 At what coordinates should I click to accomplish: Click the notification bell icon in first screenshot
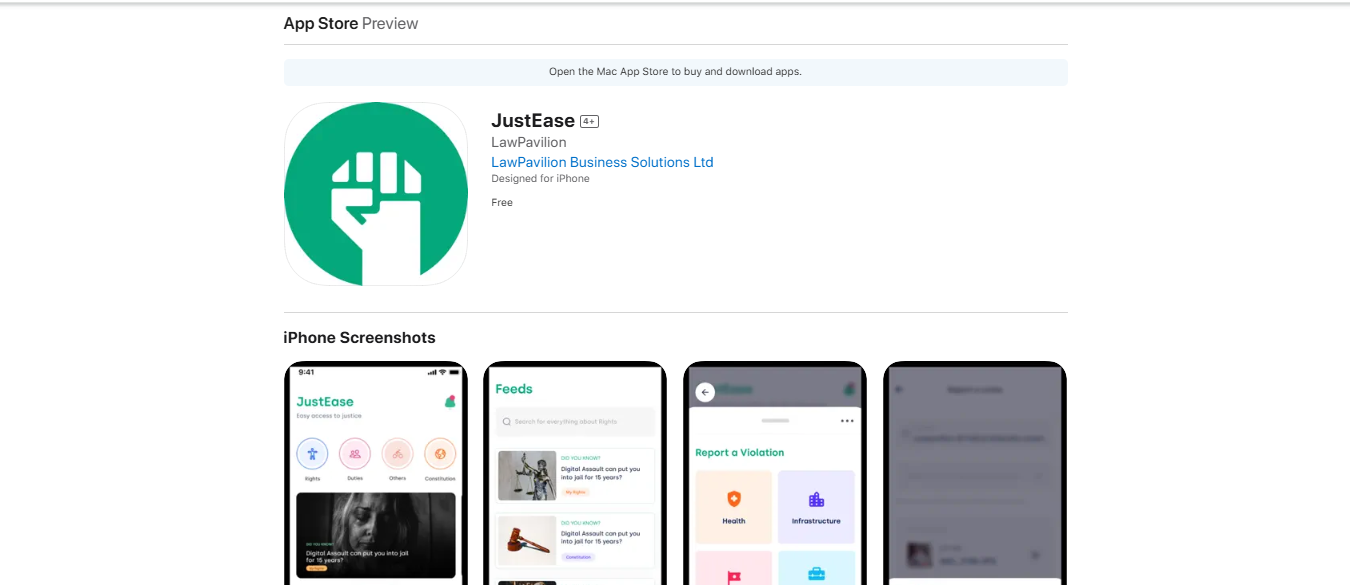[450, 401]
